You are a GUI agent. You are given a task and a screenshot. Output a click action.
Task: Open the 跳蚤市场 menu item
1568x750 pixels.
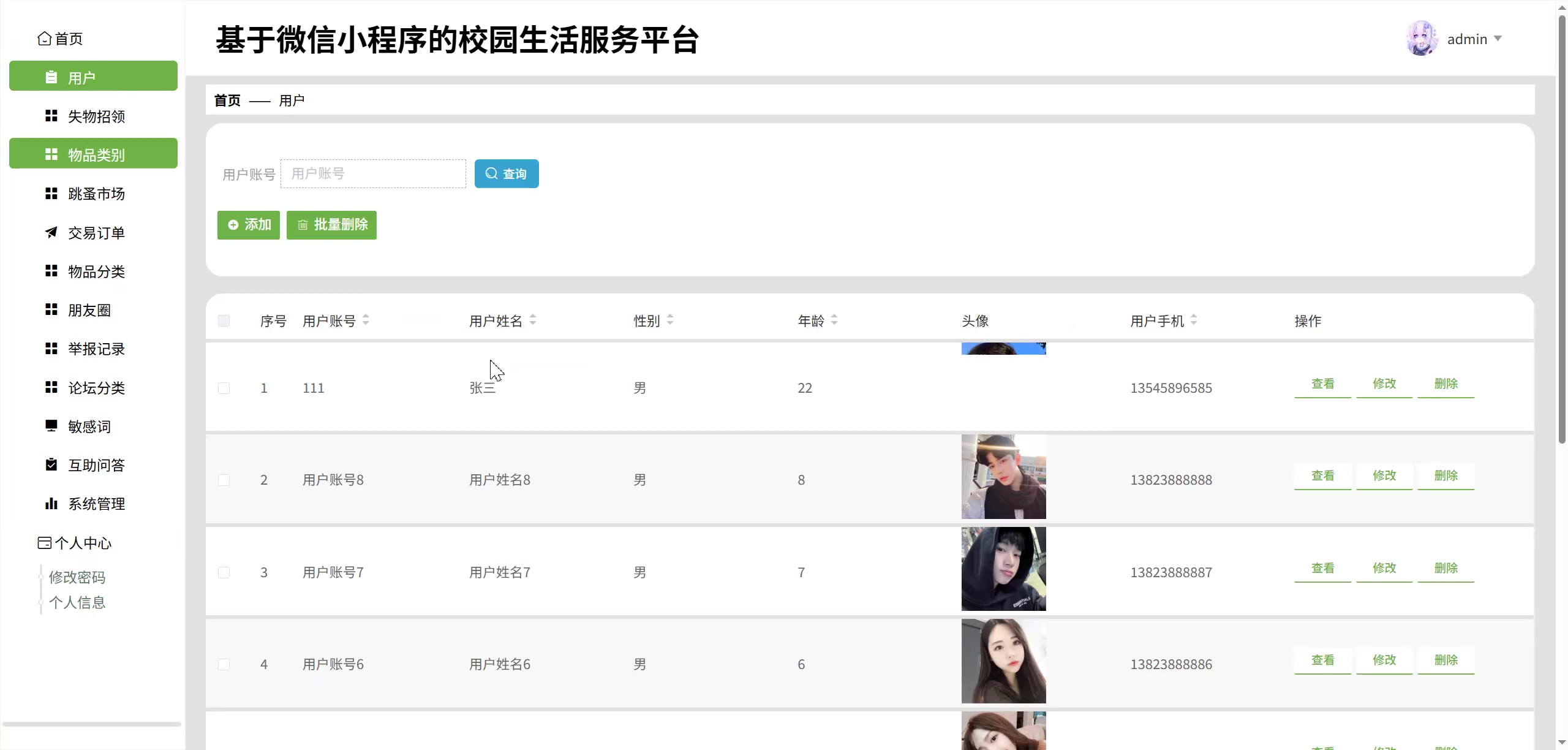96,194
